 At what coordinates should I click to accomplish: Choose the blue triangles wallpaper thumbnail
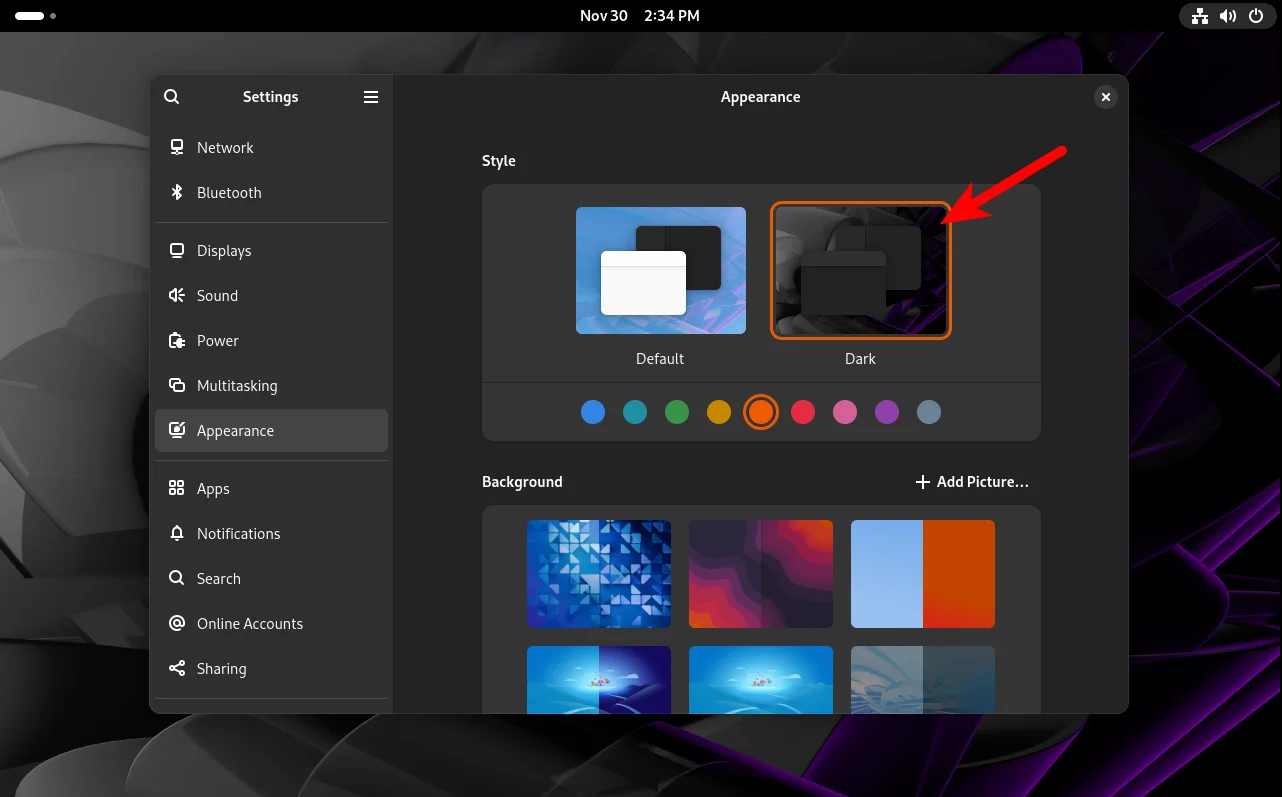599,574
